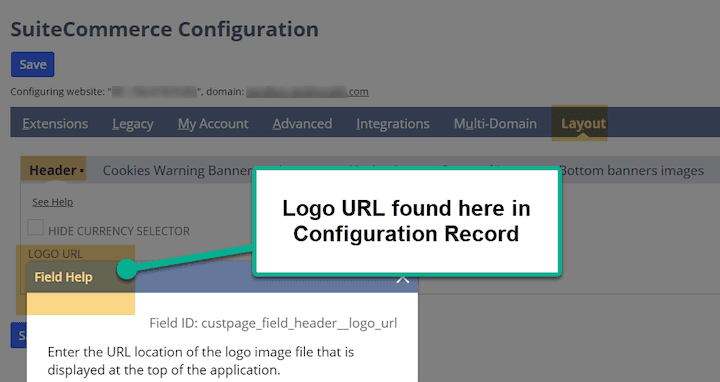Click the Field Help popup title
Screen dimensions: 720x382
pyautogui.click(x=63, y=277)
